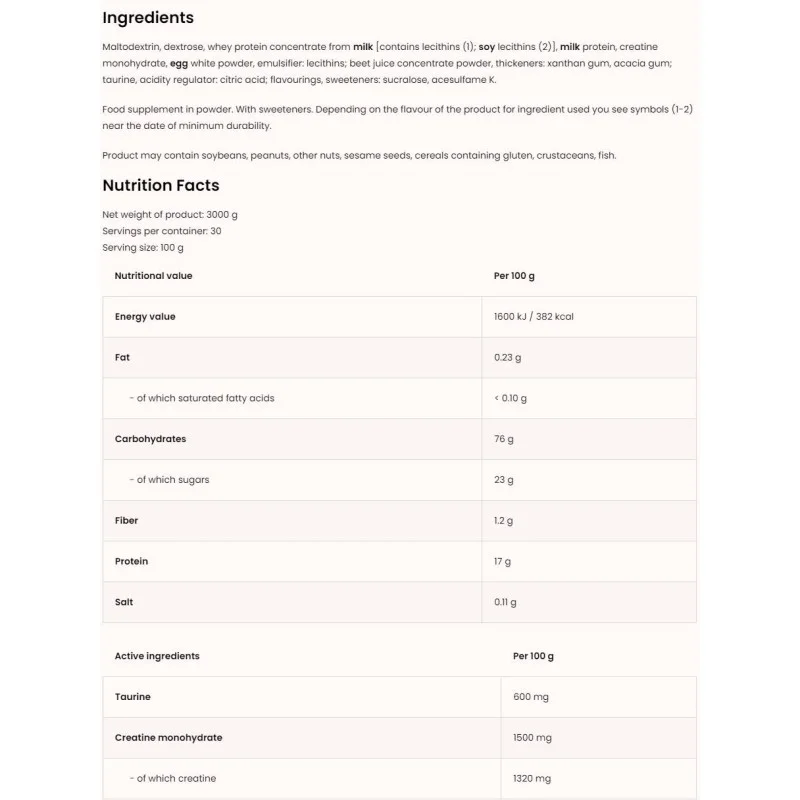Select the 1320 mg creatine value
Image resolution: width=800 pixels, height=800 pixels.
pyautogui.click(x=532, y=779)
